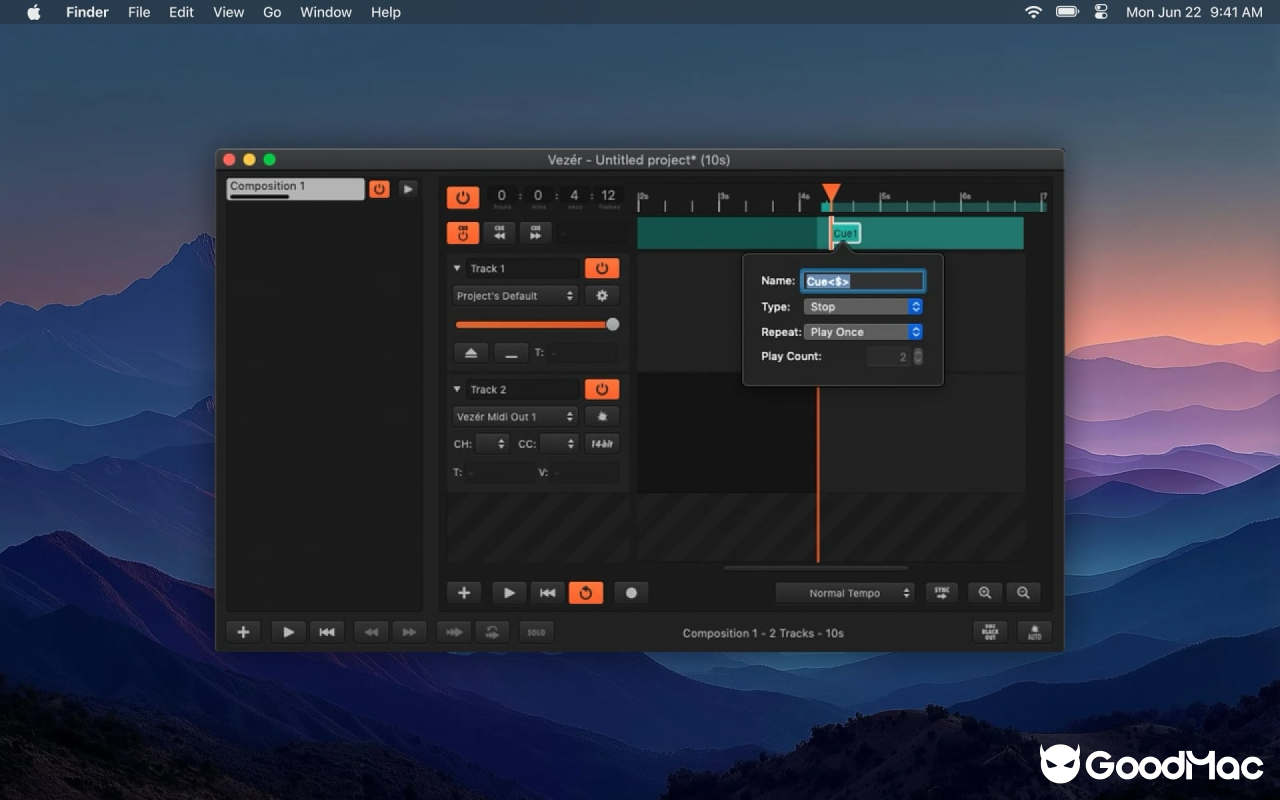Viewport: 1280px width, 800px height.
Task: Open the Vezér Midi Out 1 dropdown
Action: (515, 417)
